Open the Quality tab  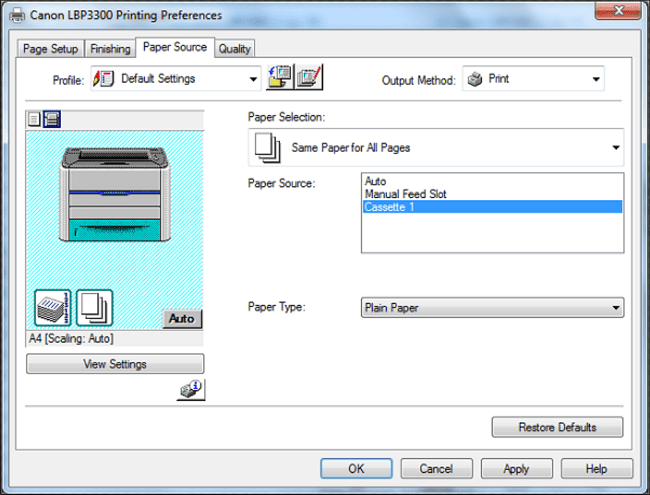235,49
